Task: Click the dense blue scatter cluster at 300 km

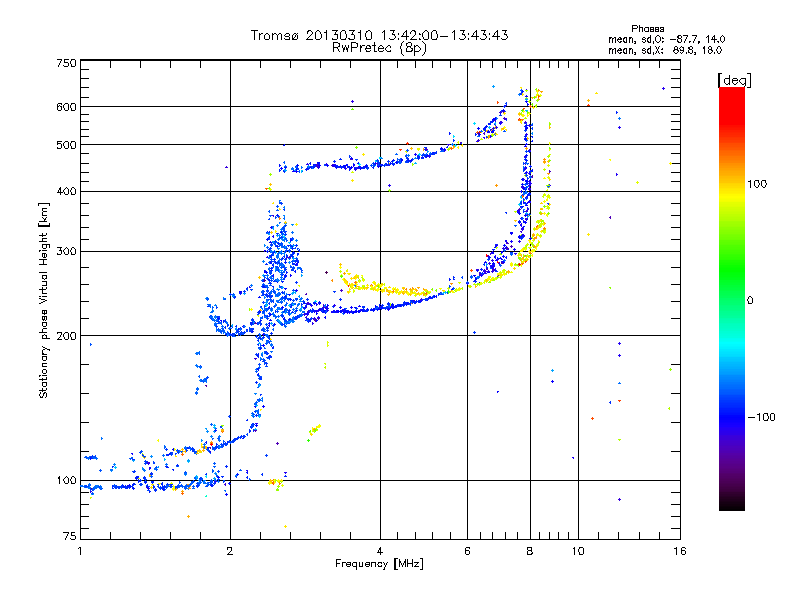Action: pyautogui.click(x=279, y=253)
